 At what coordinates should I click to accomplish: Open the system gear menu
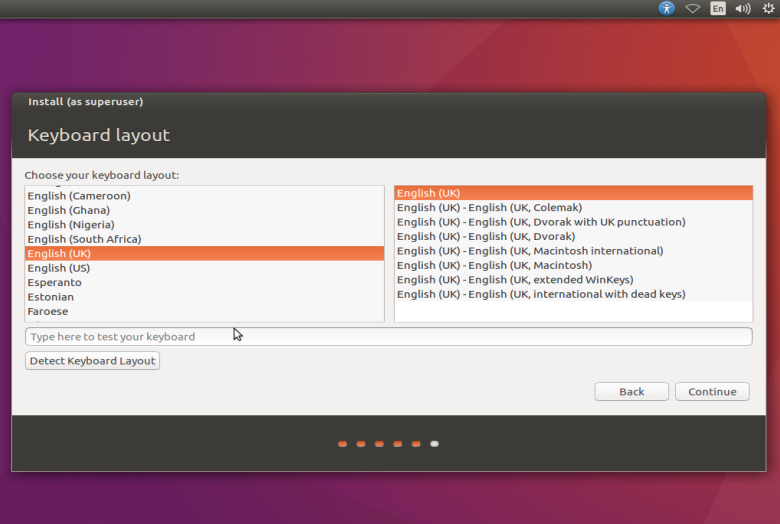768,8
